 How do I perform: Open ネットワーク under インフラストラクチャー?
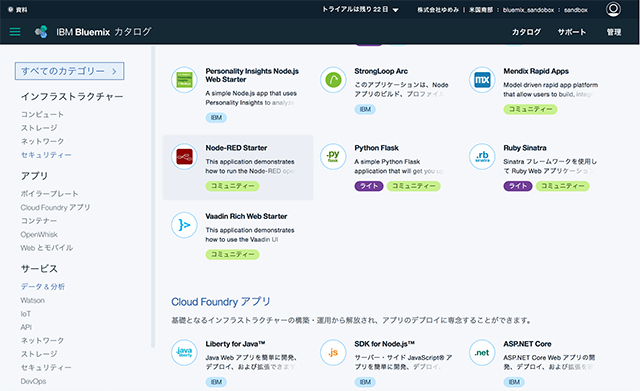42,141
